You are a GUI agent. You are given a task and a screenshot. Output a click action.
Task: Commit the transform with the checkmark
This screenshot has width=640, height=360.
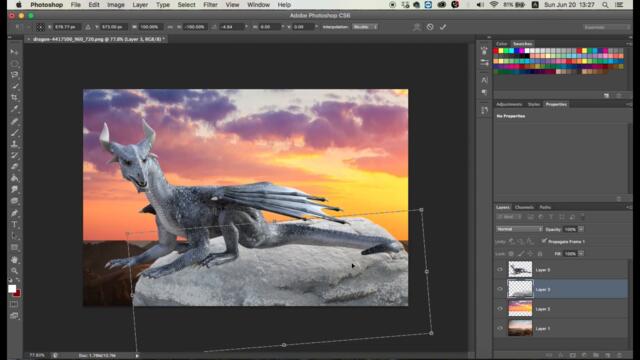(443, 27)
